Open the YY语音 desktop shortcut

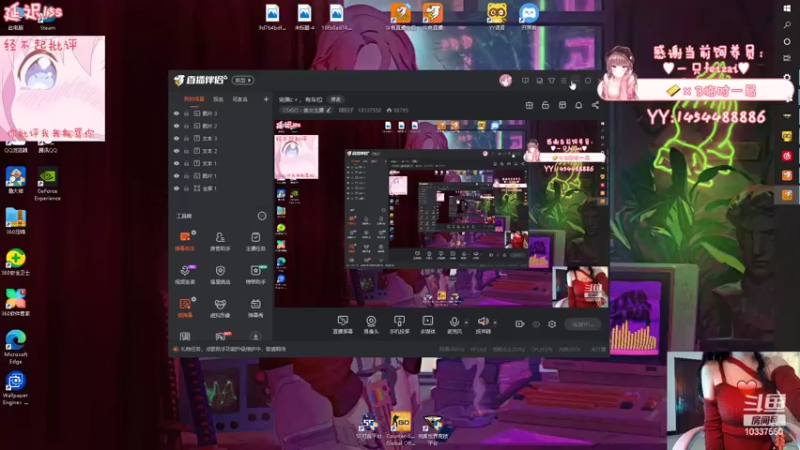point(496,17)
